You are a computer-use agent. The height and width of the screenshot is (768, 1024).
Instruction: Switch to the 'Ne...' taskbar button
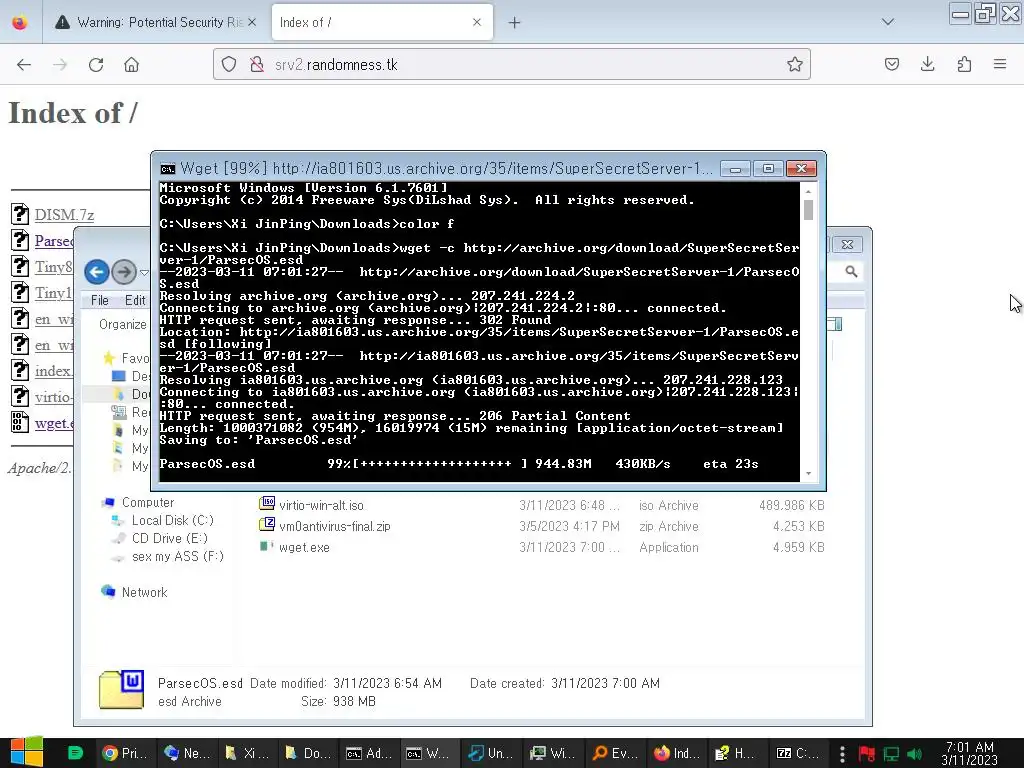click(186, 754)
